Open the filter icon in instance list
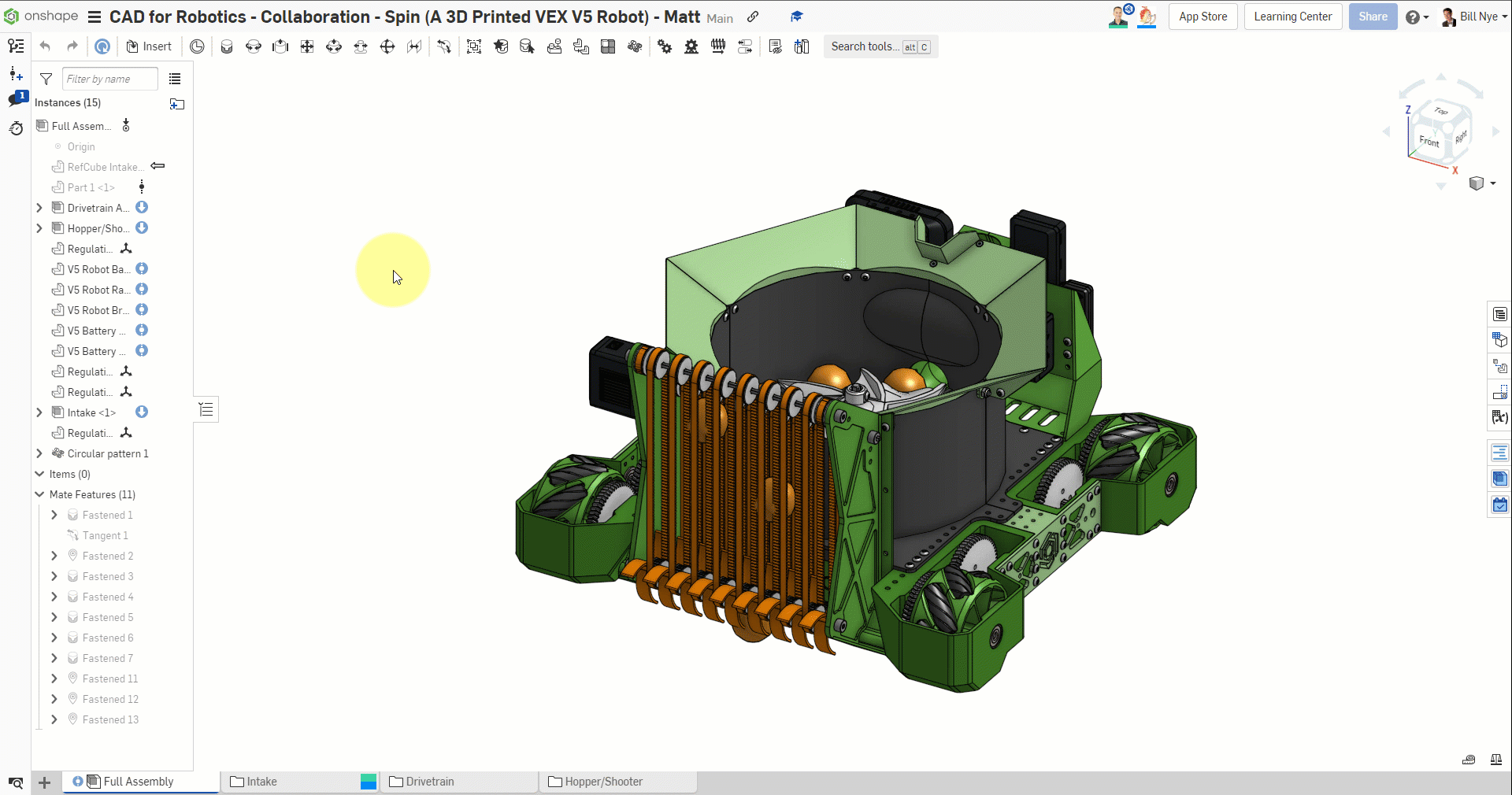The width and height of the screenshot is (1512, 795). 46,79
